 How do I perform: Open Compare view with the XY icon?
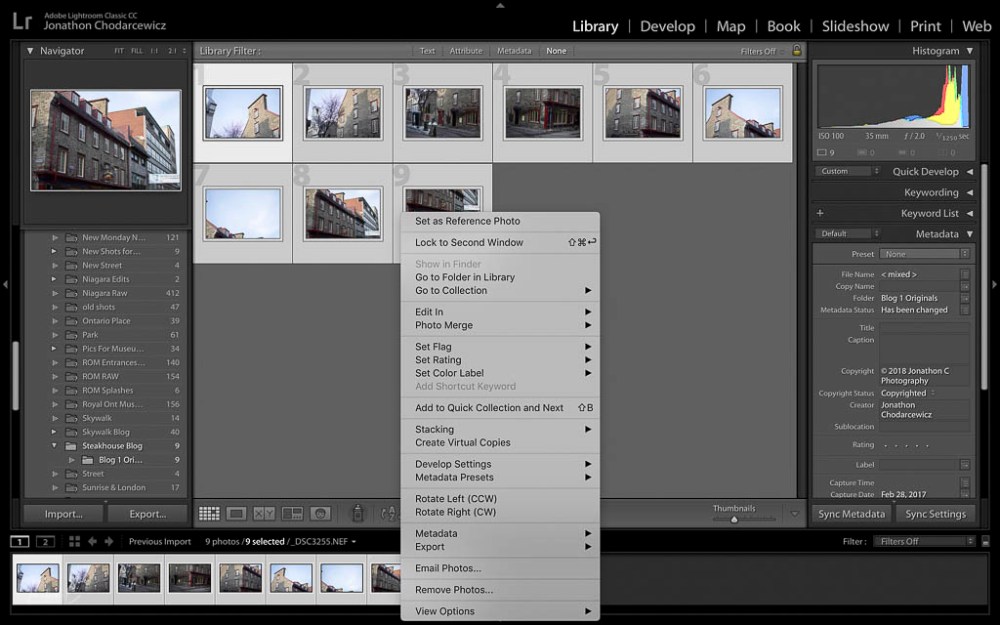tap(263, 513)
